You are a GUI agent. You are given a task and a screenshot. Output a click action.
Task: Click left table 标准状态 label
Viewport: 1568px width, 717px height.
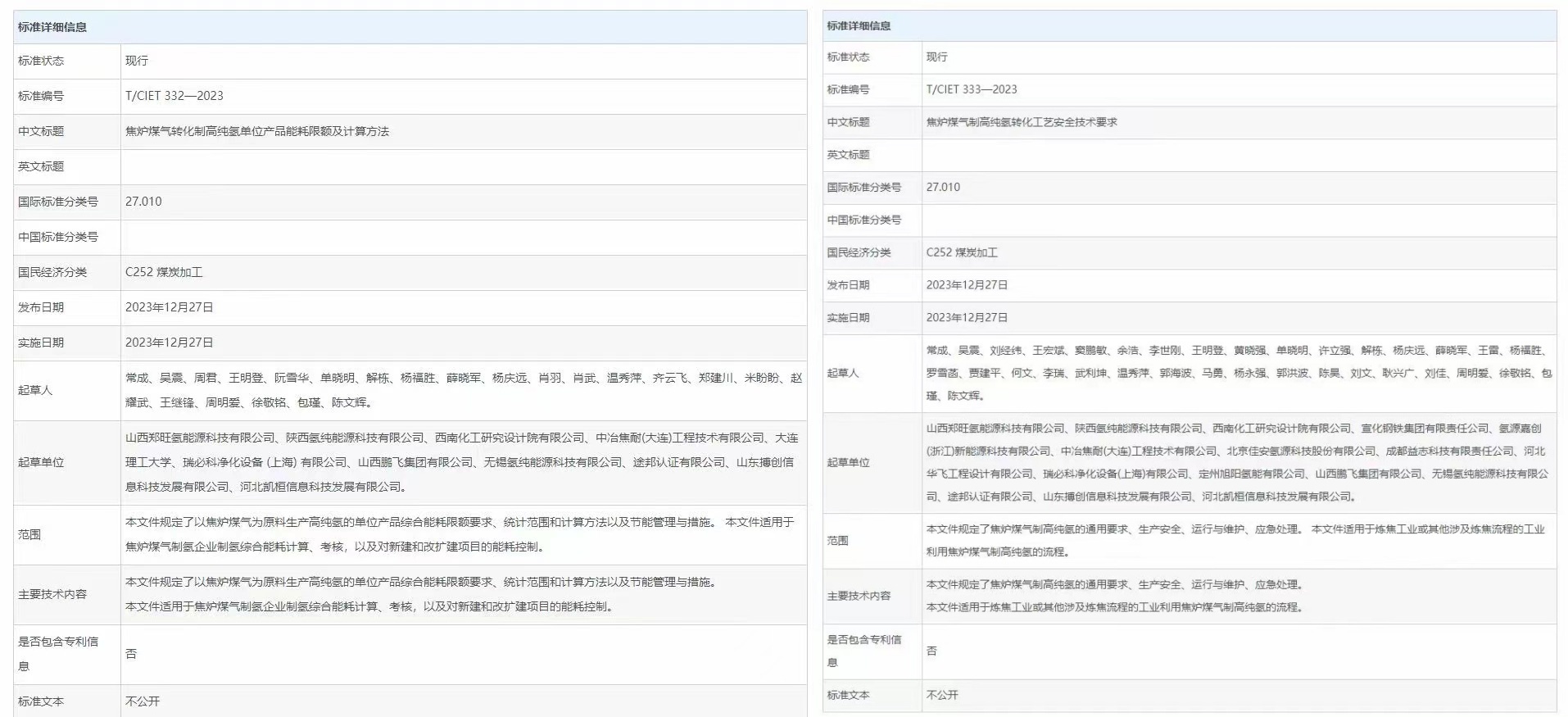tap(41, 61)
